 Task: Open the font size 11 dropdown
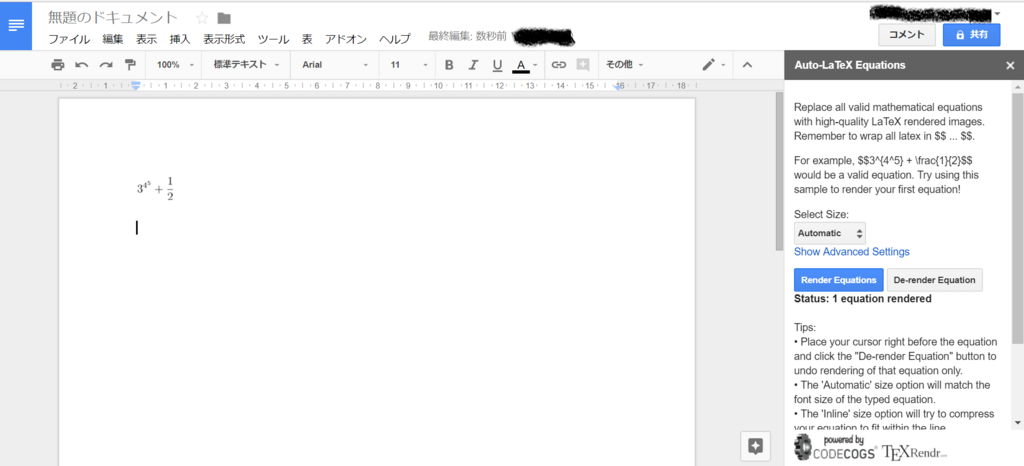tap(409, 65)
